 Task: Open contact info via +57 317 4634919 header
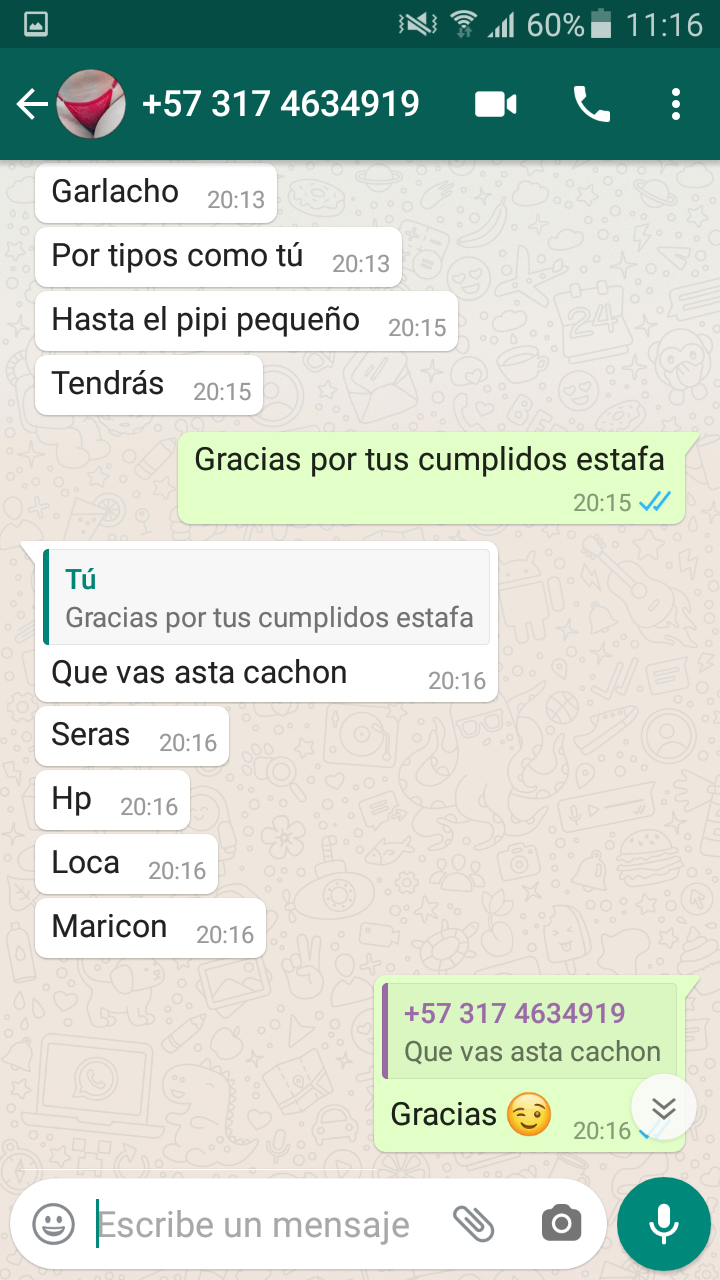[x=280, y=104]
